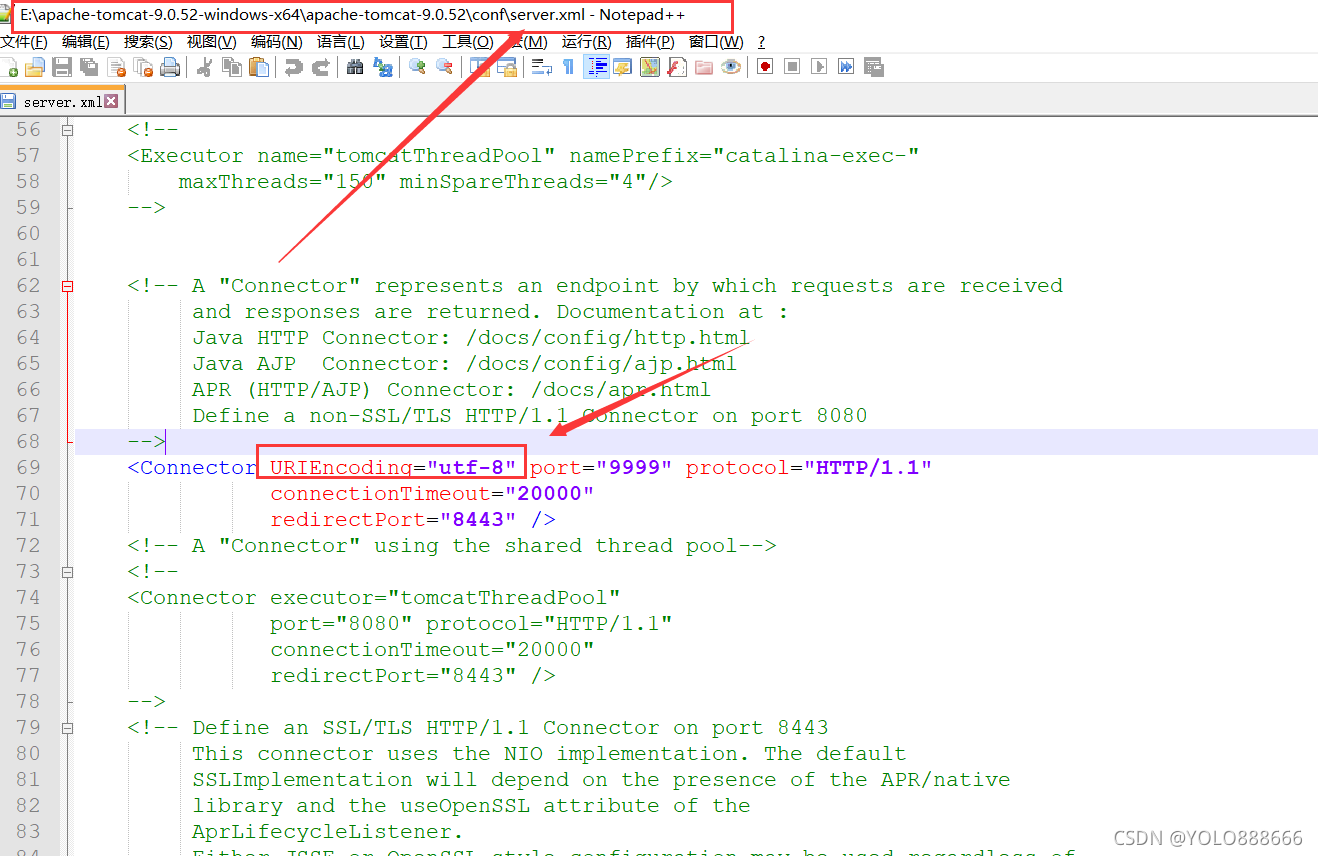
Task: Click the Copy toolbar icon
Action: [232, 68]
